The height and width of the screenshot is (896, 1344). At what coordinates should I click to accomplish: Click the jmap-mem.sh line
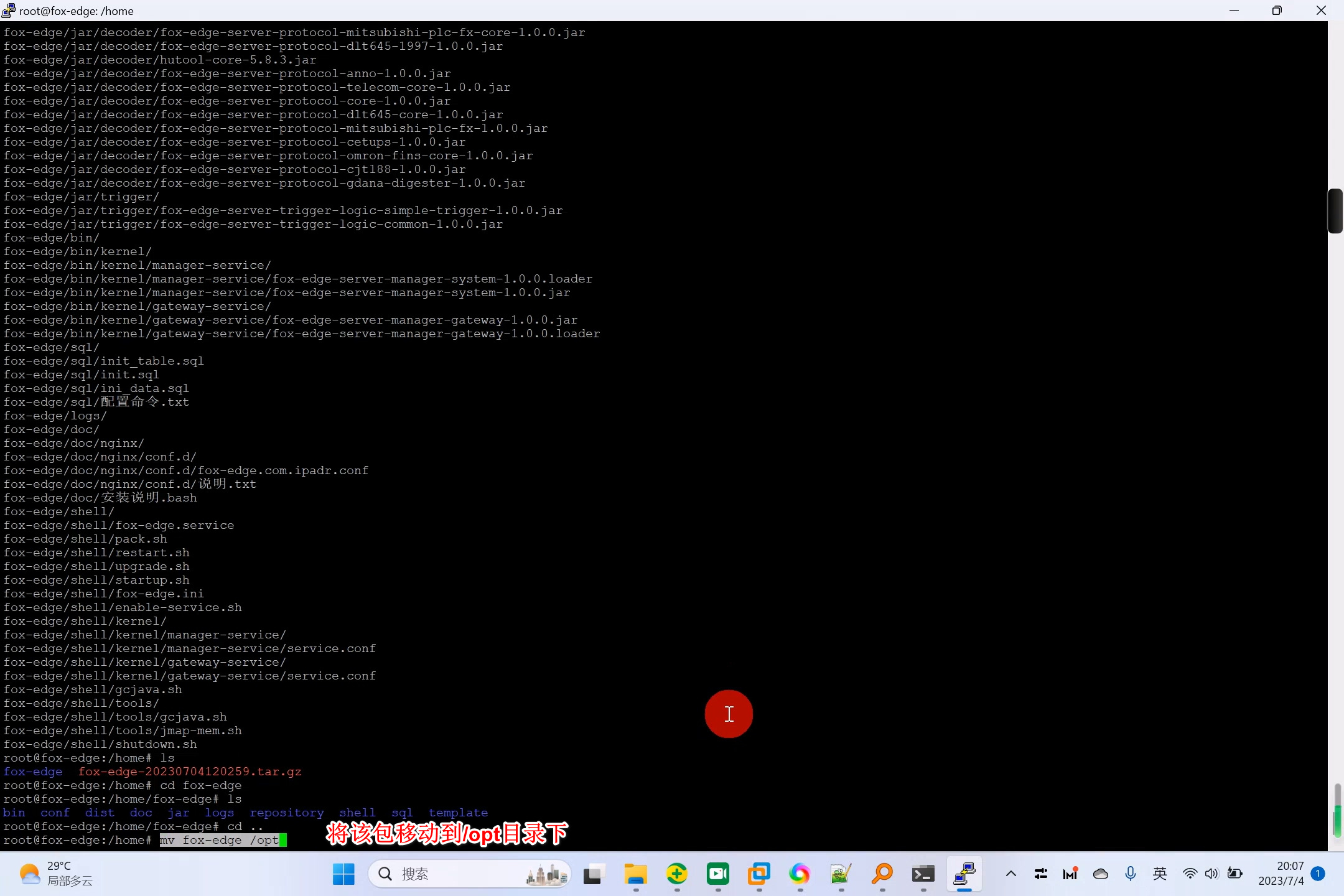(x=123, y=730)
